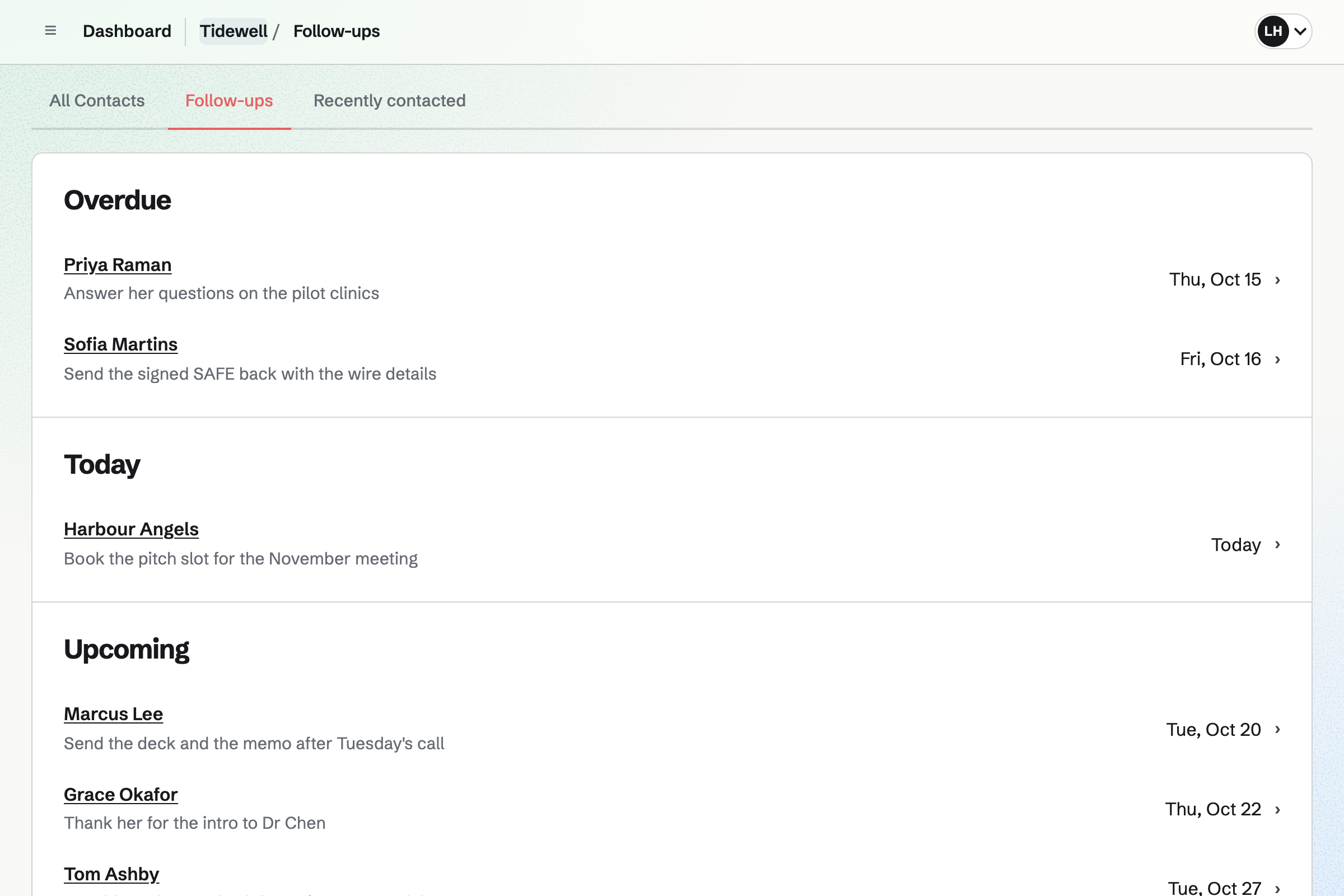Select the Follow-ups breadcrumb text
The width and height of the screenshot is (1344, 896).
[337, 31]
